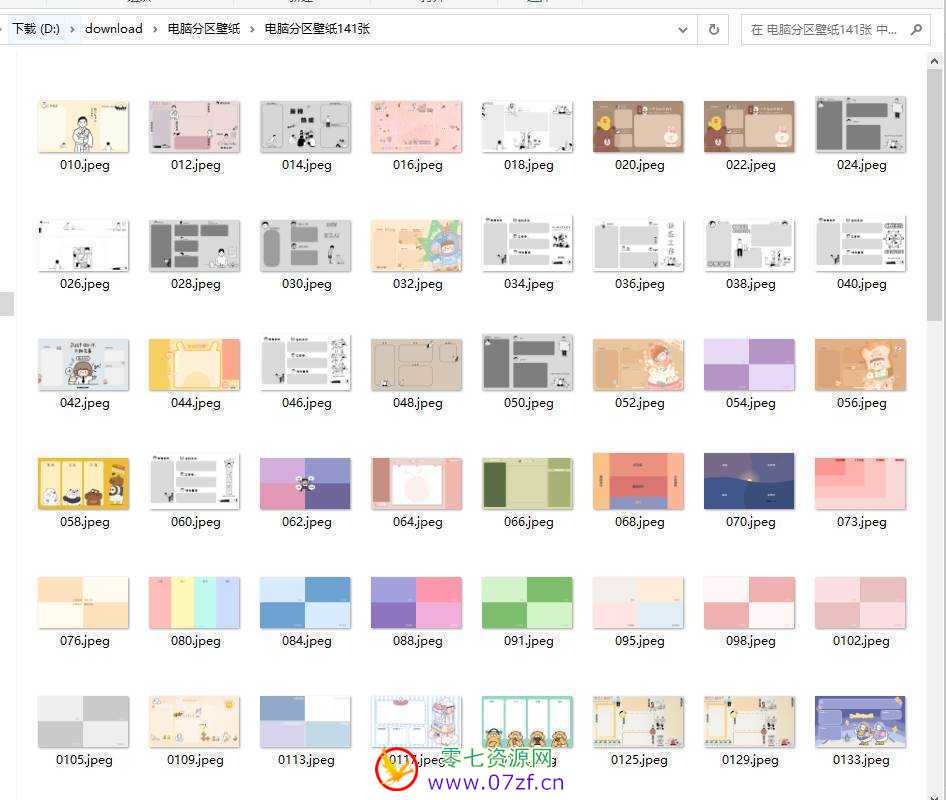Select the 032.jpeg wallpaper file
The height and width of the screenshot is (800, 946).
(x=416, y=245)
